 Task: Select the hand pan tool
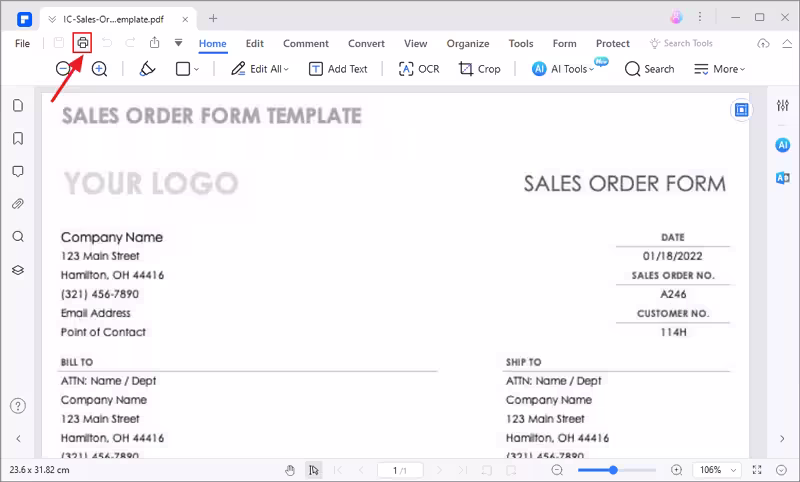pyautogui.click(x=290, y=470)
